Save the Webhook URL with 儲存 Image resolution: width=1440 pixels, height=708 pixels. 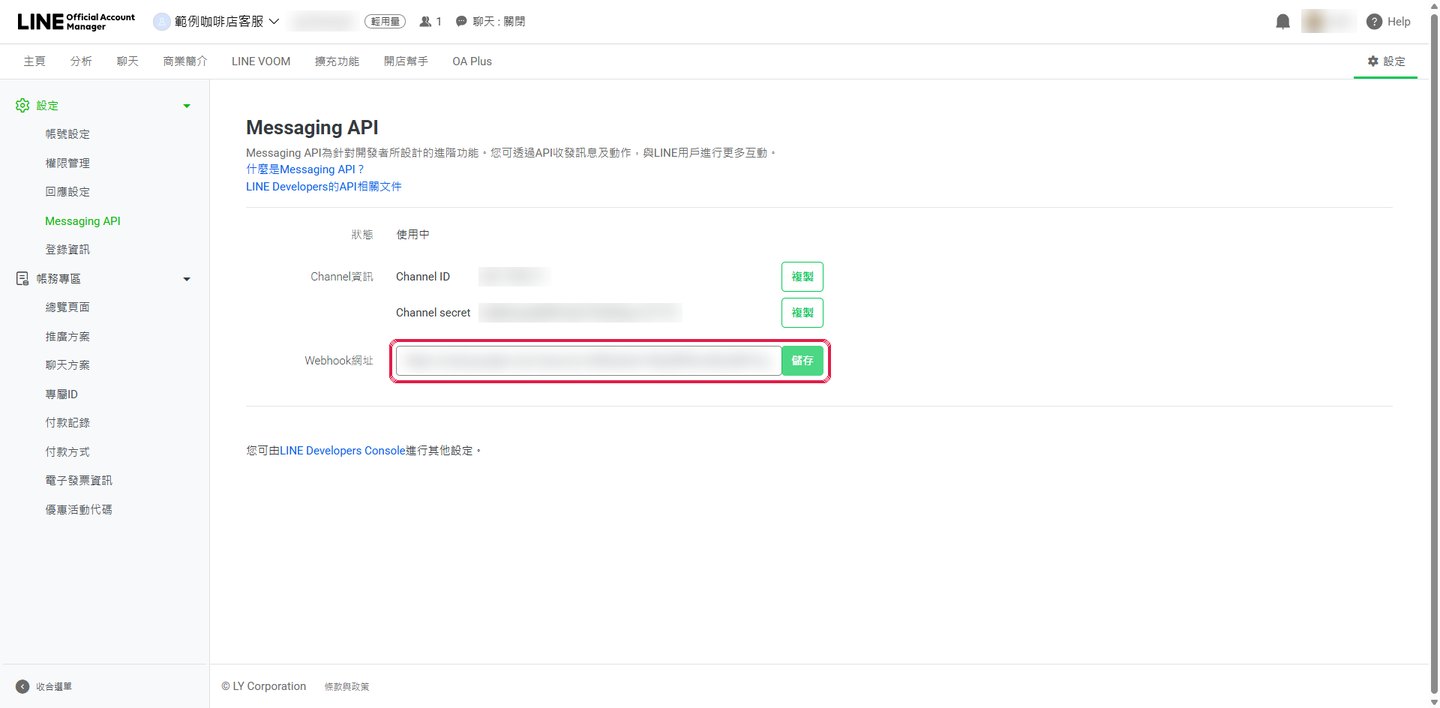(802, 361)
